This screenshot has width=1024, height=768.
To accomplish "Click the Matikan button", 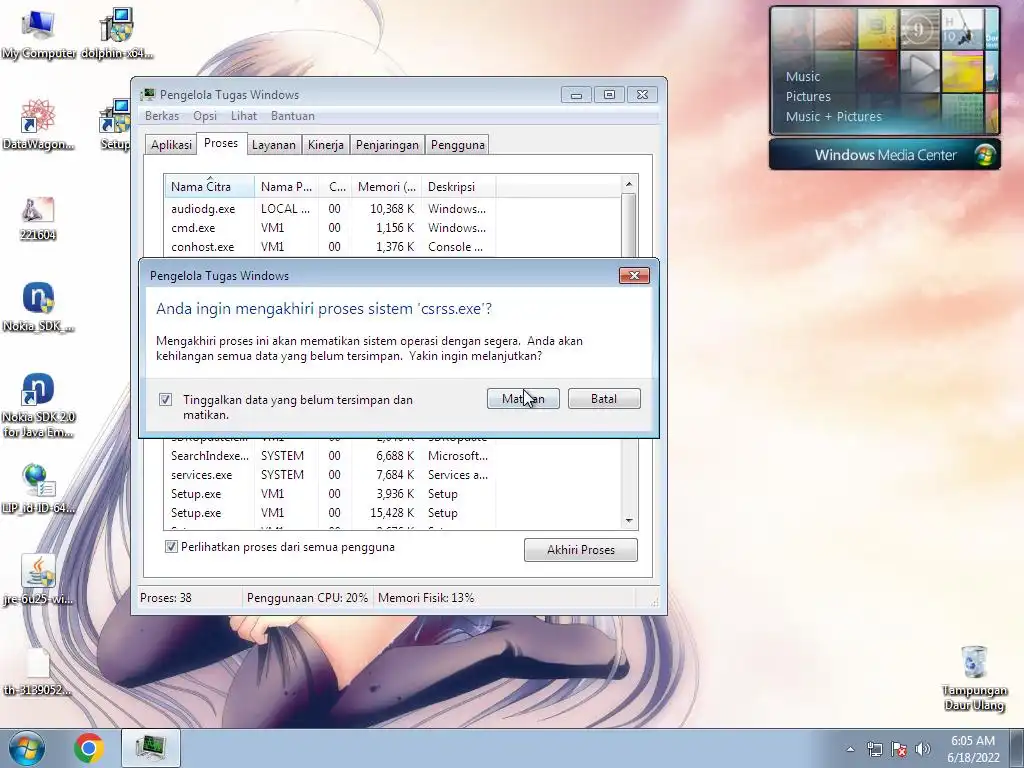I will 523,398.
